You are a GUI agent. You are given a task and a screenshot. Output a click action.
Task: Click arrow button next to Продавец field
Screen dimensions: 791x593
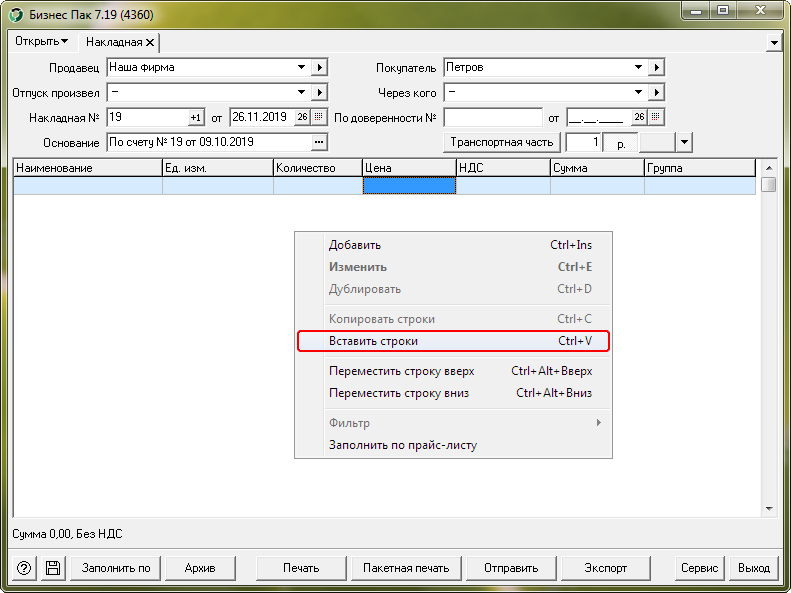[319, 68]
